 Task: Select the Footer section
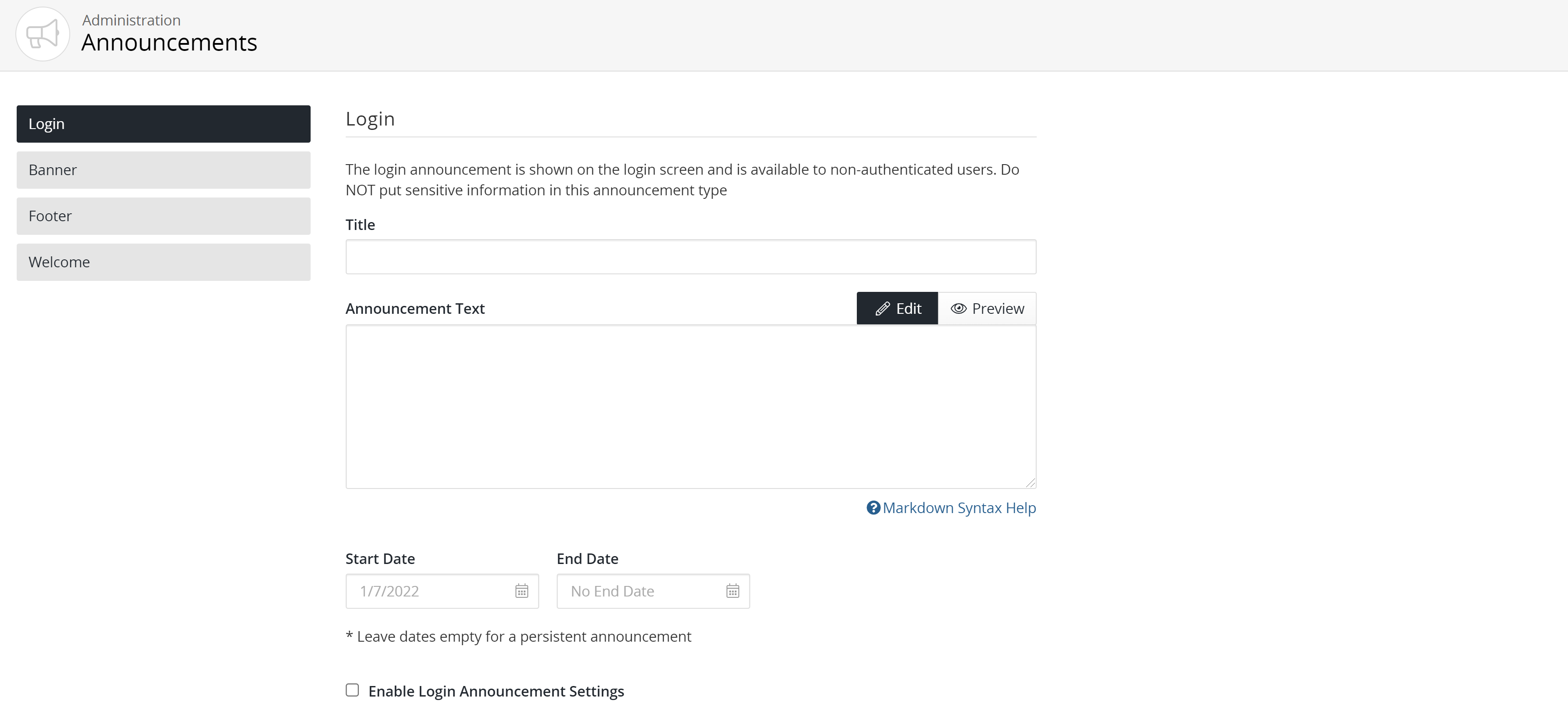[x=162, y=216]
